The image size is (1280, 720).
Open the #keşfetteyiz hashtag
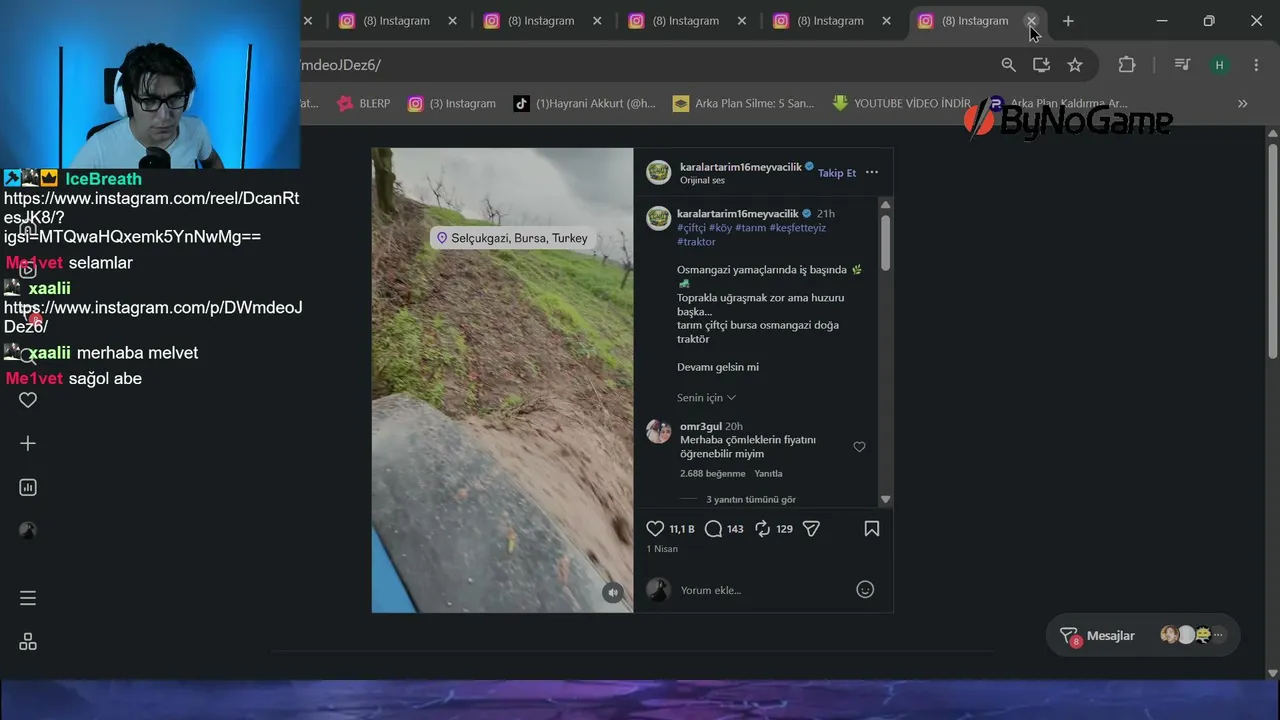pos(797,228)
